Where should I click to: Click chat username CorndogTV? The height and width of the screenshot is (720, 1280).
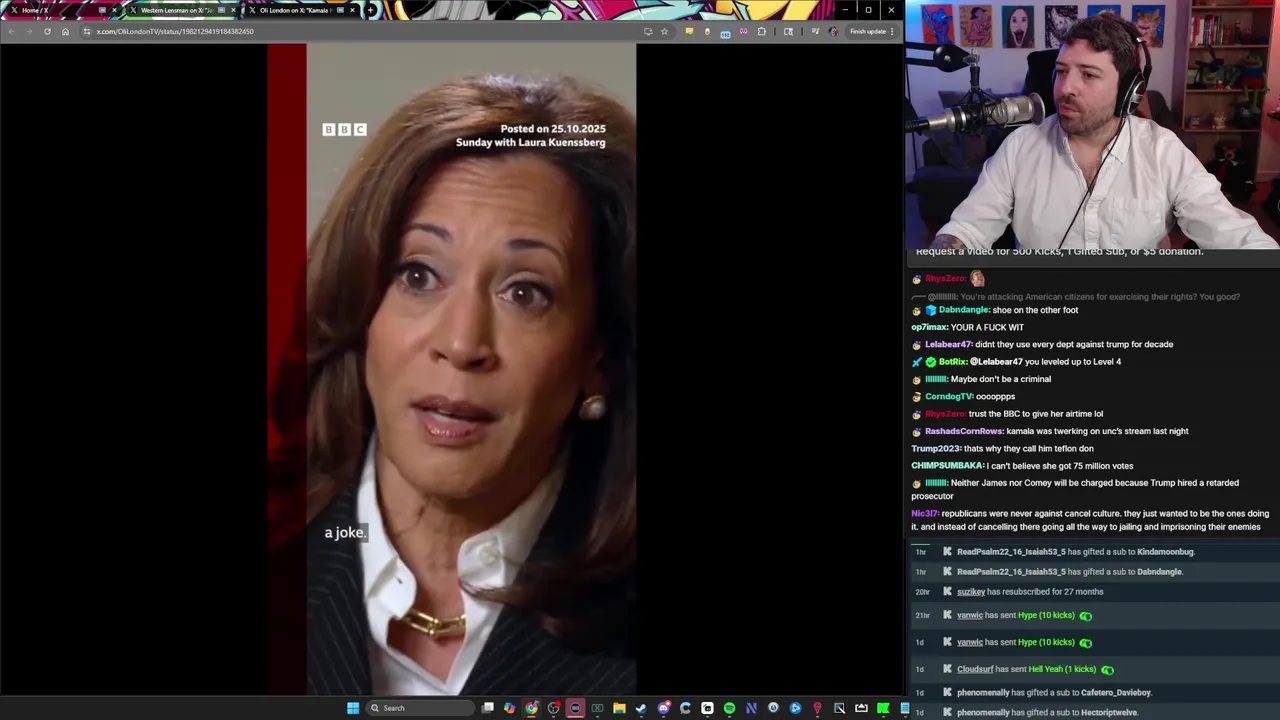click(x=948, y=396)
